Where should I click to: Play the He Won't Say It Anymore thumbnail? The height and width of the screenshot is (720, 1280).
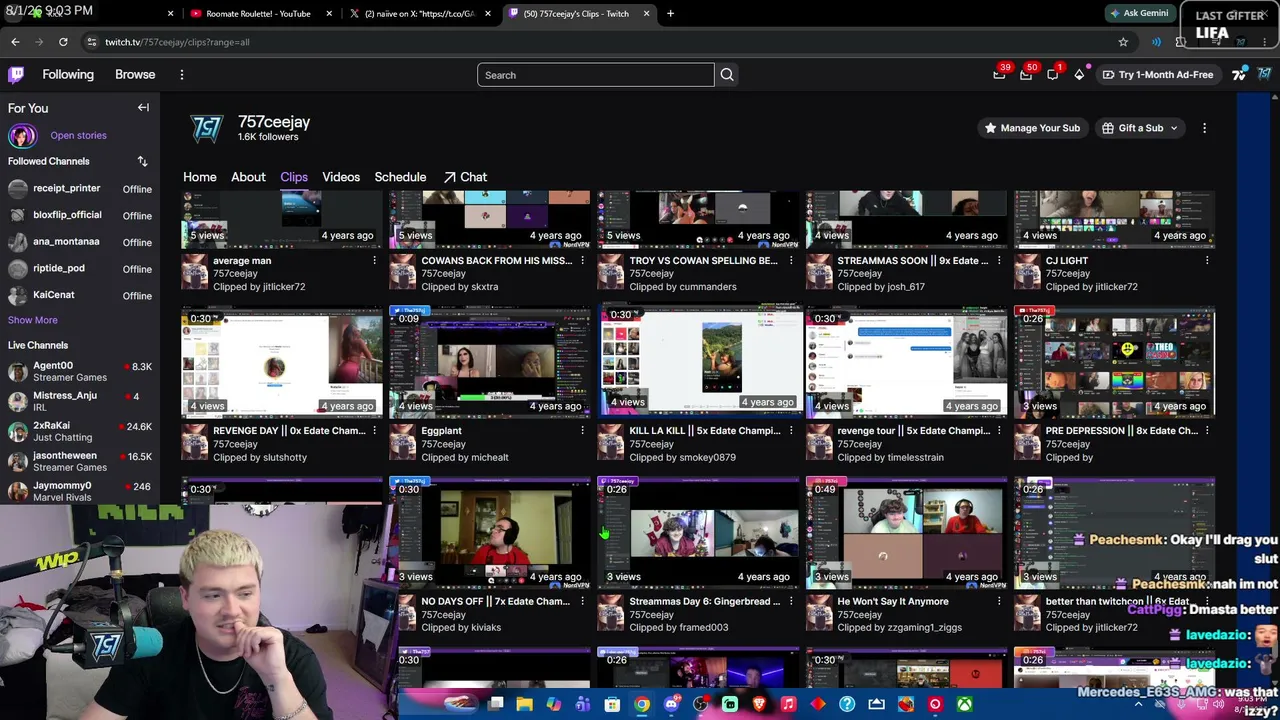coord(907,533)
